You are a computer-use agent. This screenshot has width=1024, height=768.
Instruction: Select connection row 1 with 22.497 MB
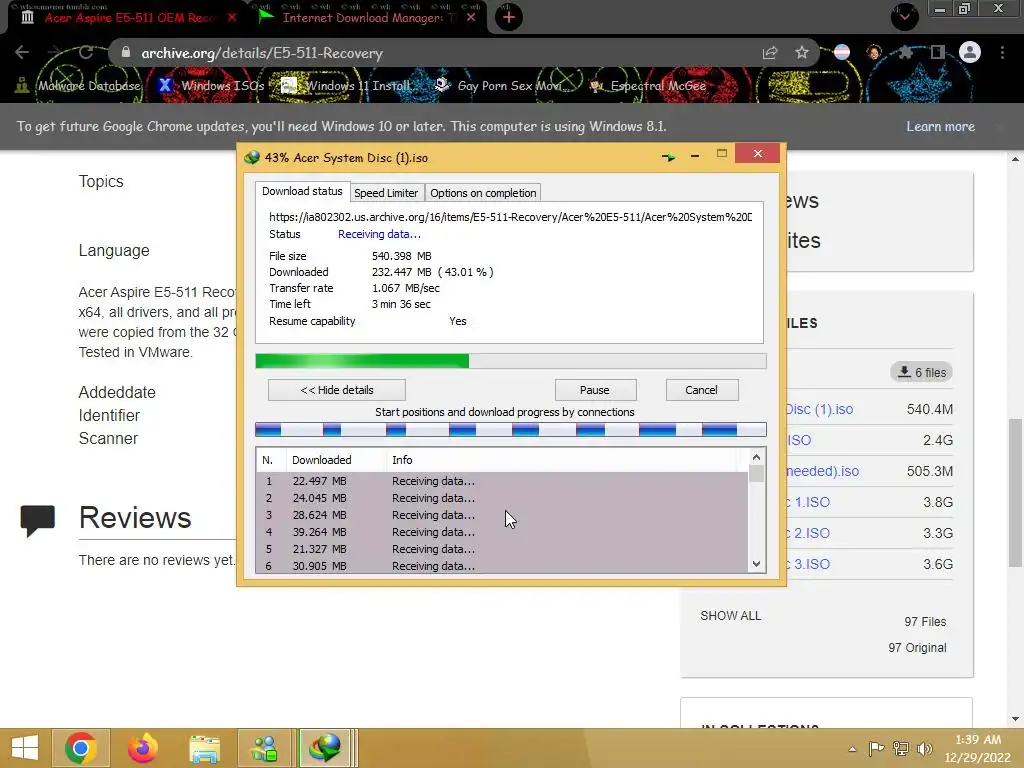point(502,481)
